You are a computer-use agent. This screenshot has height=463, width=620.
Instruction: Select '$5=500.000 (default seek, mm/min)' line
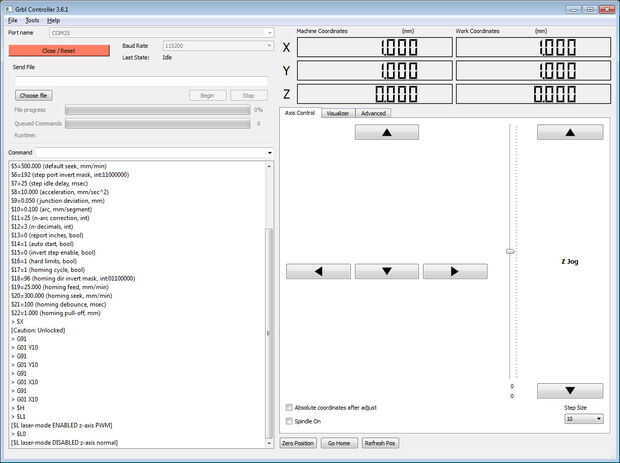tap(59, 166)
